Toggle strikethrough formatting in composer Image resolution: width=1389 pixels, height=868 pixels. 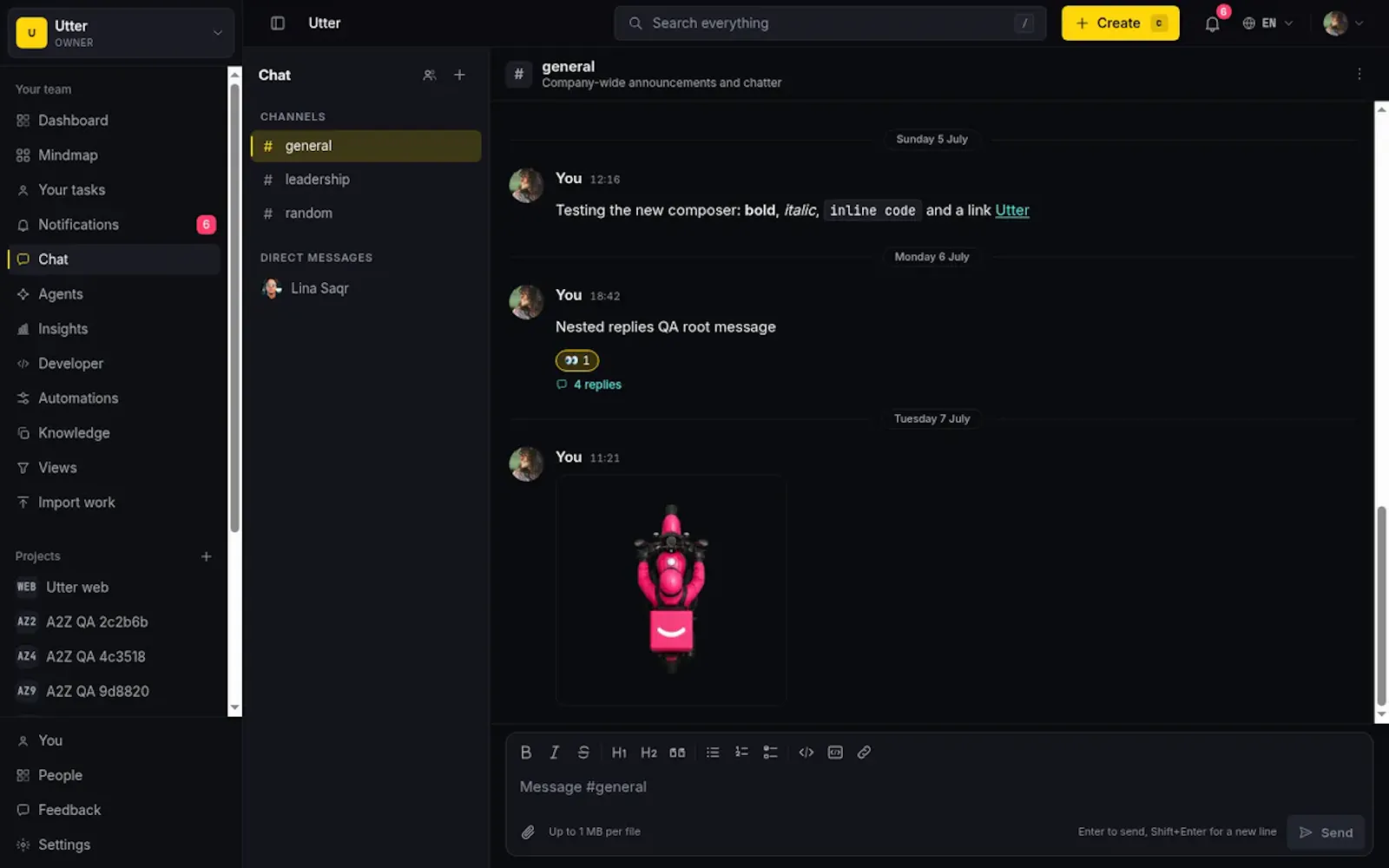(583, 753)
